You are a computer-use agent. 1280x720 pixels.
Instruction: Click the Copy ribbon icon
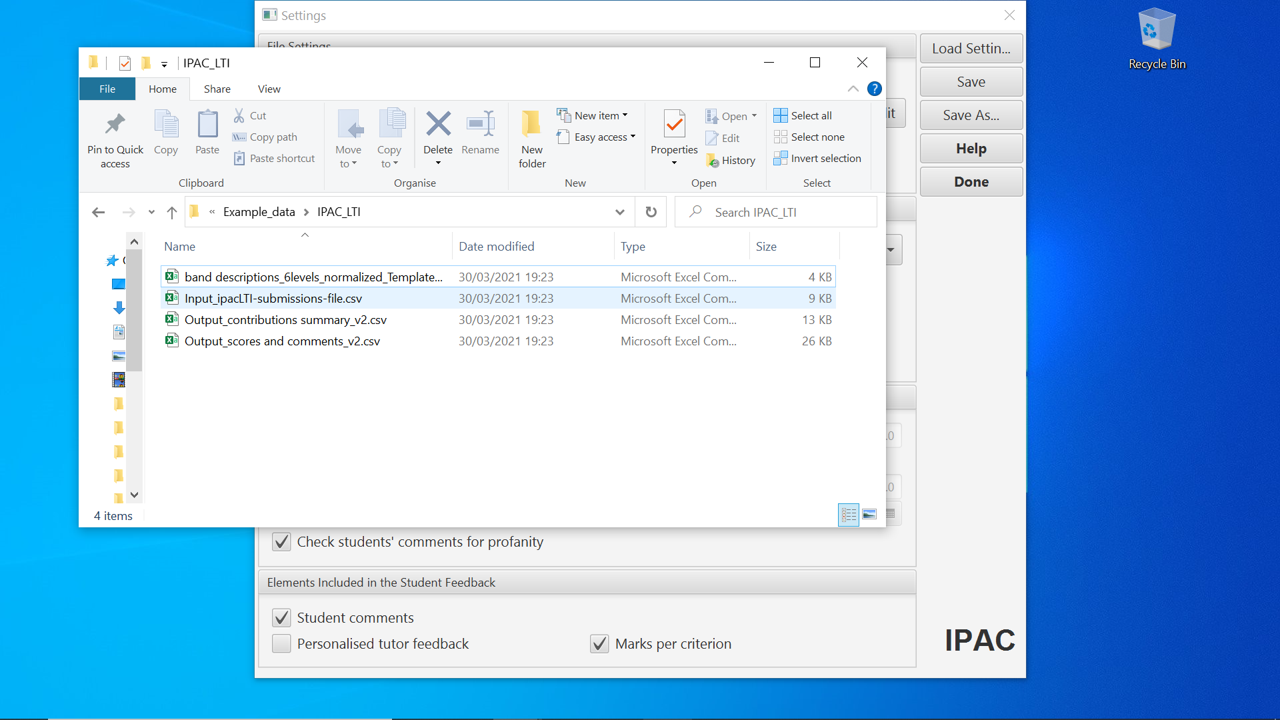pyautogui.click(x=166, y=134)
